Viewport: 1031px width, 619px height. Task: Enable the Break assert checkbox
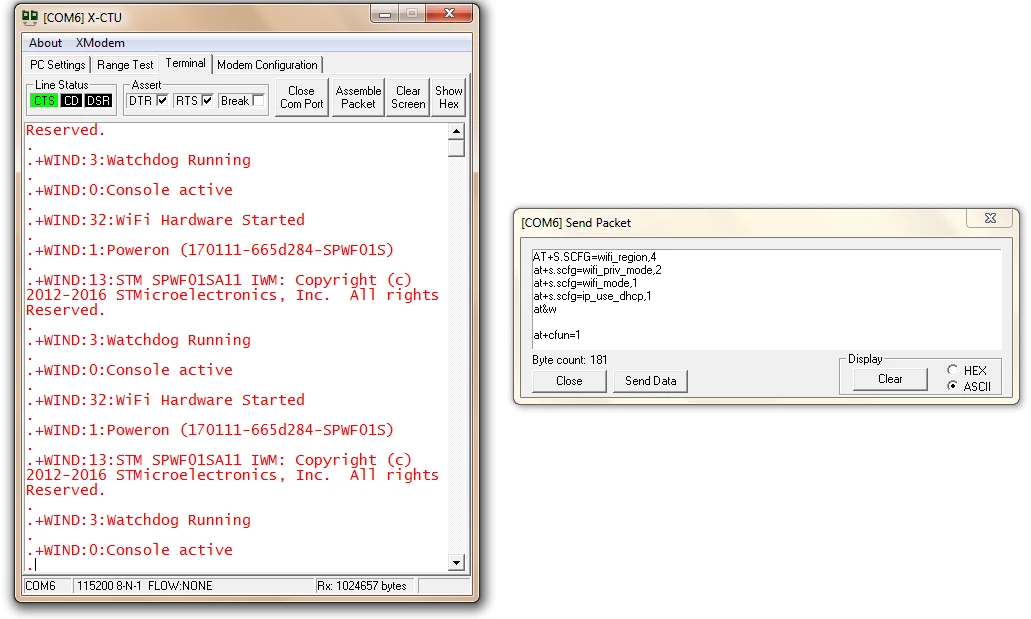coord(258,100)
